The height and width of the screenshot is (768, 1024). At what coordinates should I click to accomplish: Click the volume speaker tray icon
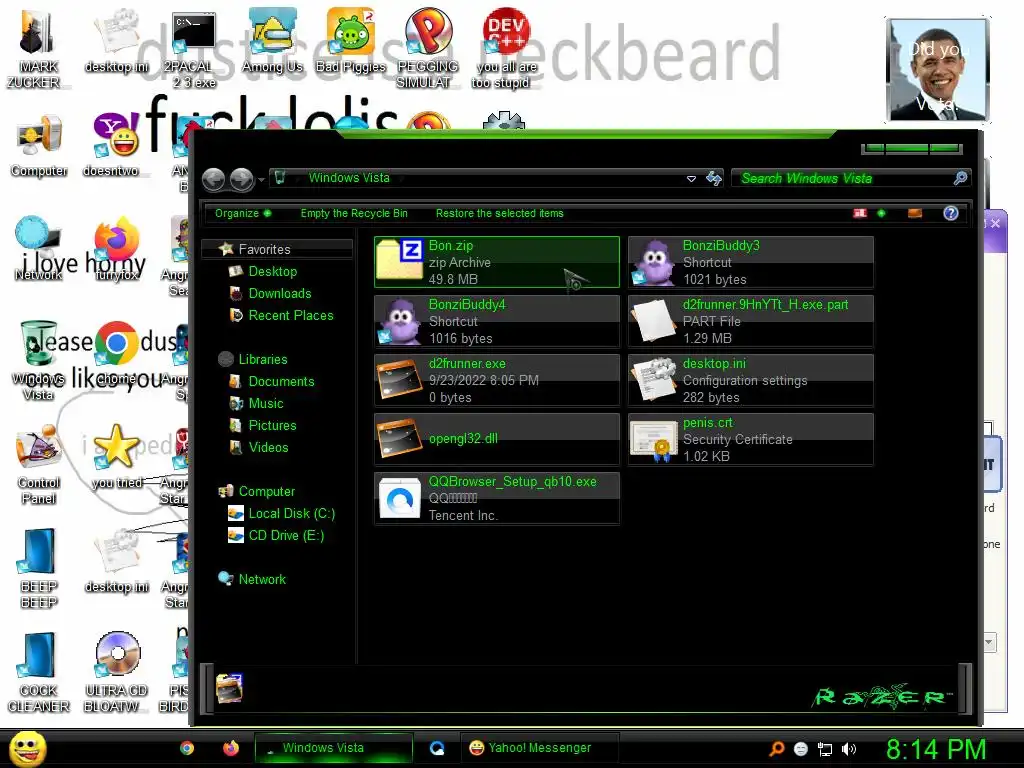849,749
